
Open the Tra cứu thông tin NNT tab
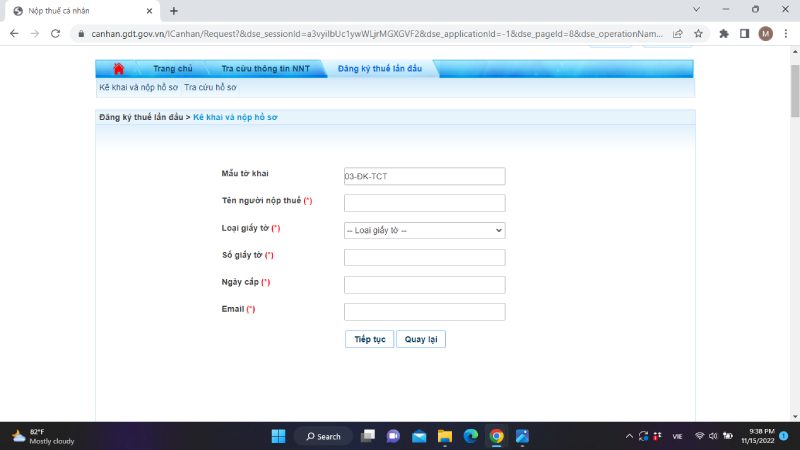265,68
